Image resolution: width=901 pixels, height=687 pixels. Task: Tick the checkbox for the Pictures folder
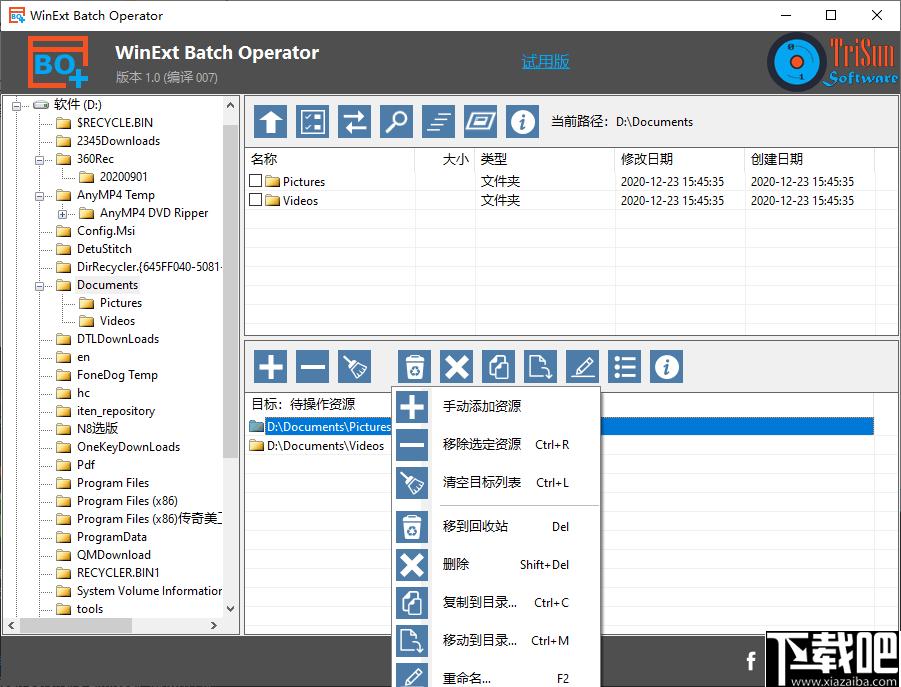pos(256,180)
